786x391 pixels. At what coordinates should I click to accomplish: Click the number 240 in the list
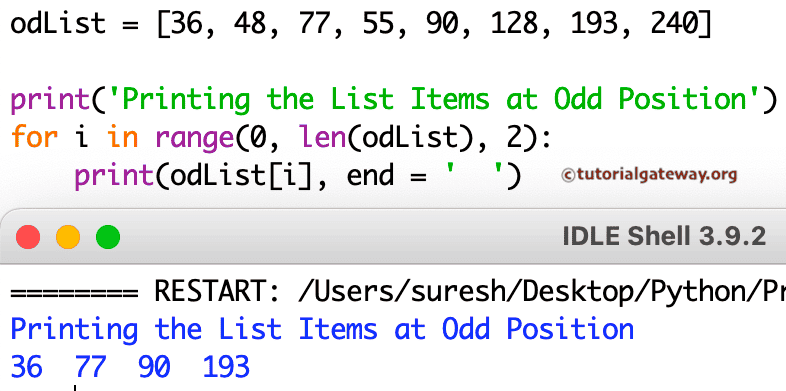point(674,24)
